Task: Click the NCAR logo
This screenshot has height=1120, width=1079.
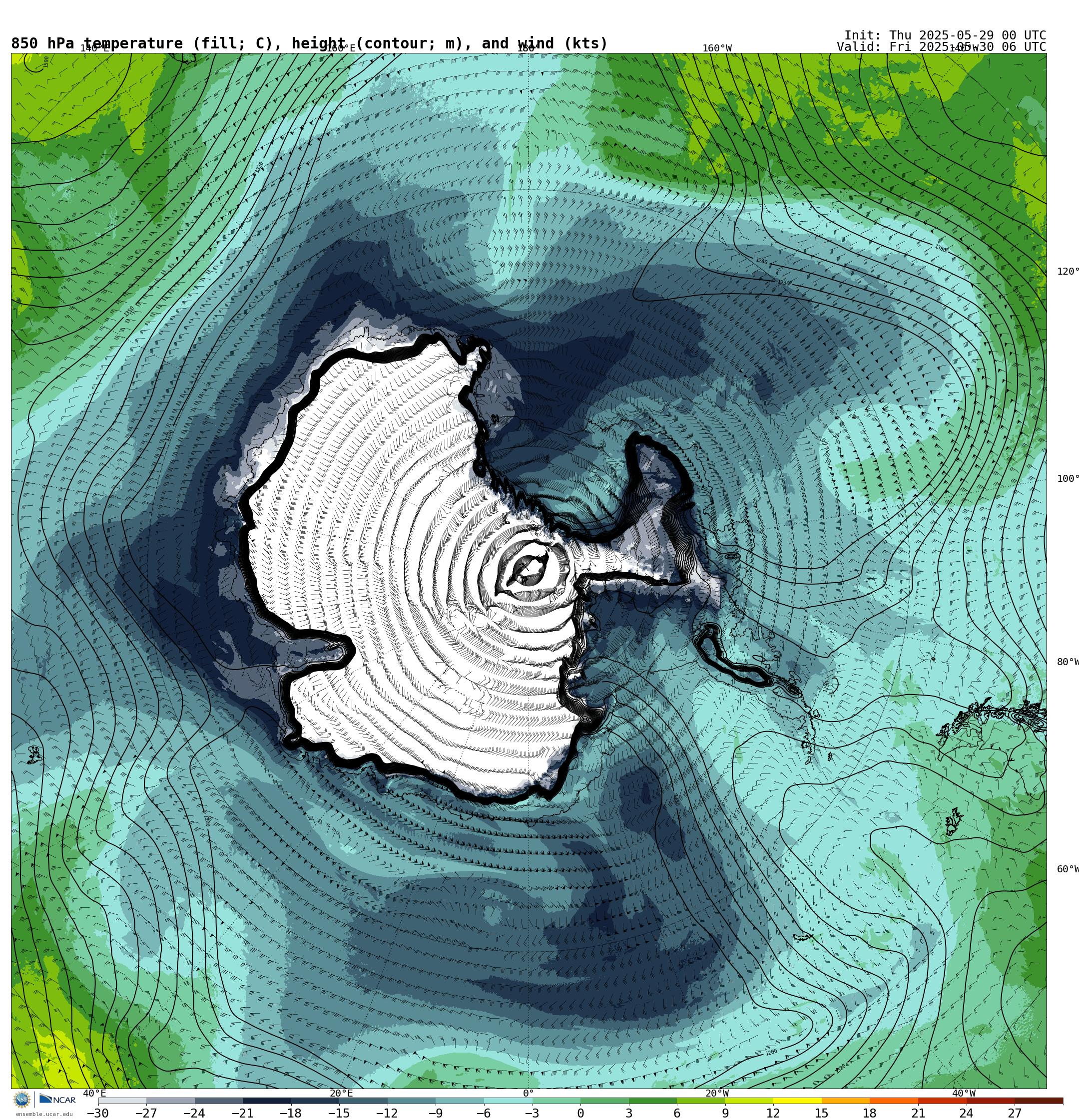Action: (x=57, y=1100)
